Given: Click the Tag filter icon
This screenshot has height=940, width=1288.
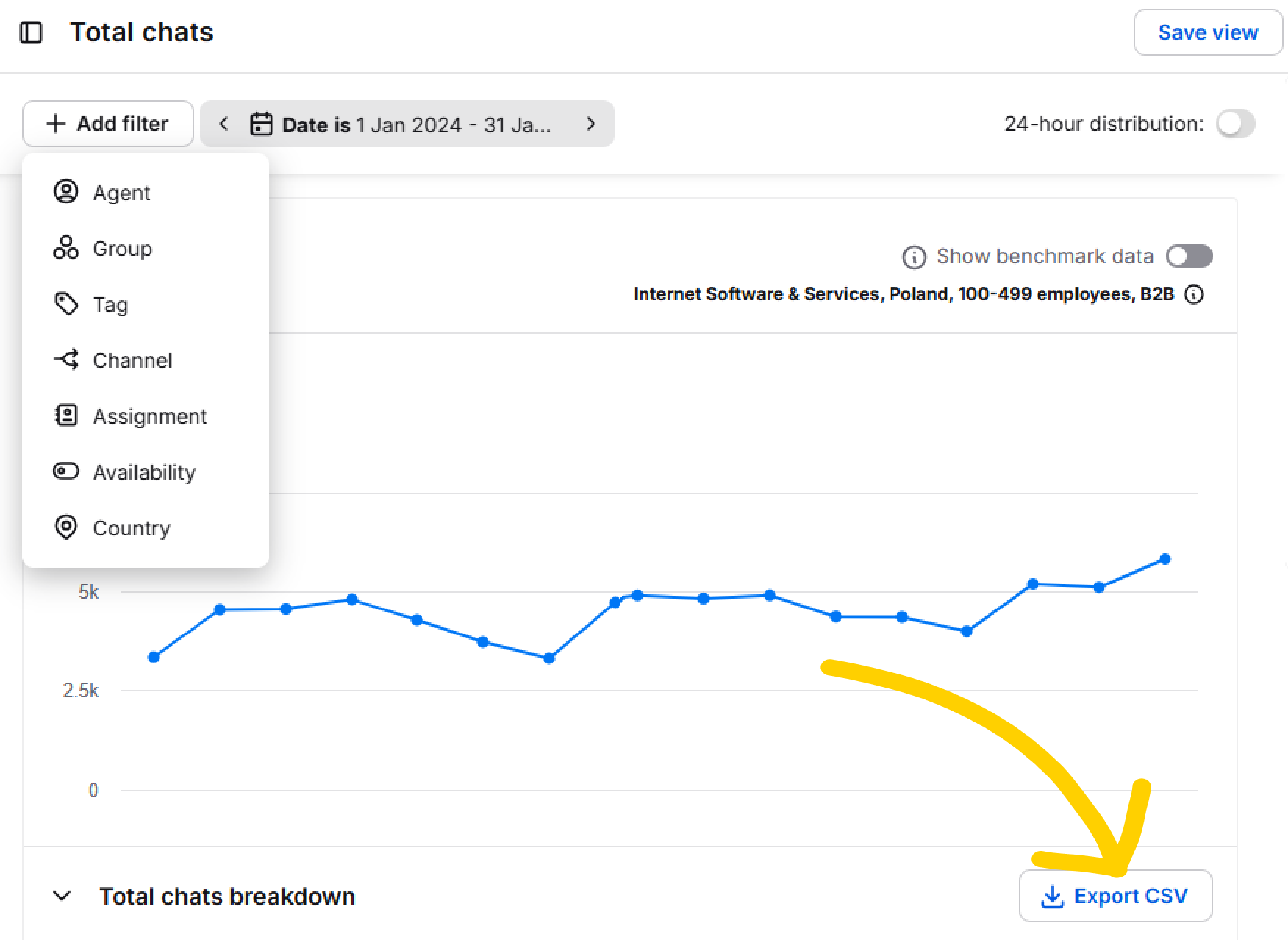Looking at the screenshot, I should click(66, 304).
